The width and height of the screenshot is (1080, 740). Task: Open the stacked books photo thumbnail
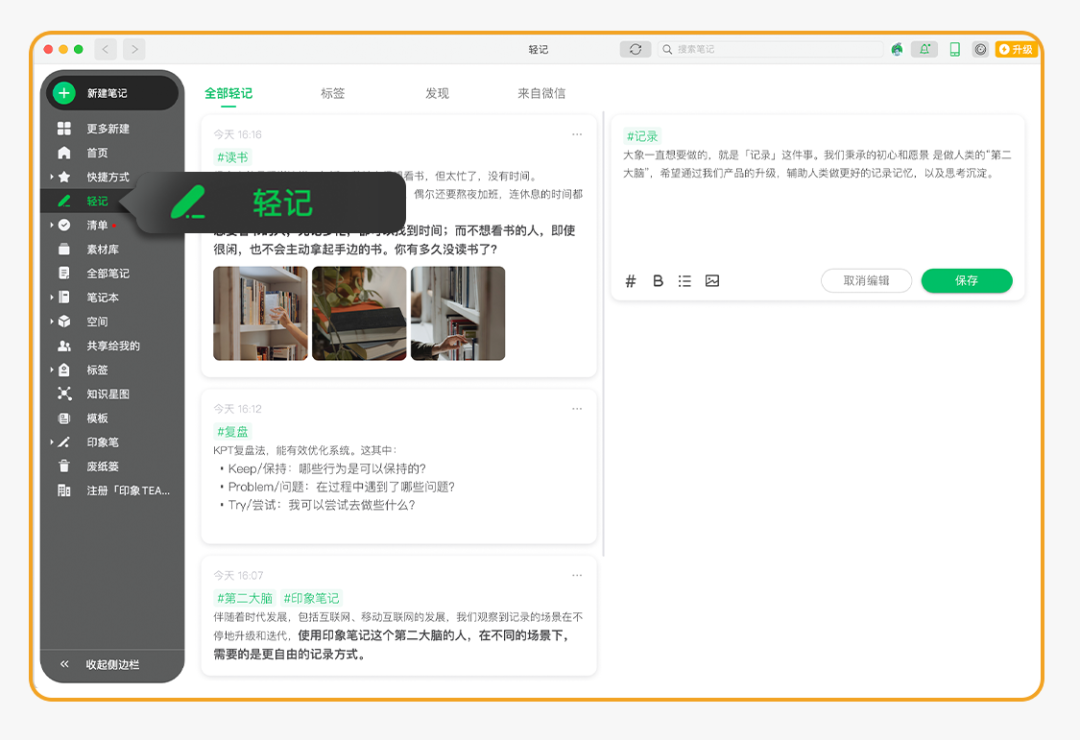[x=359, y=314]
